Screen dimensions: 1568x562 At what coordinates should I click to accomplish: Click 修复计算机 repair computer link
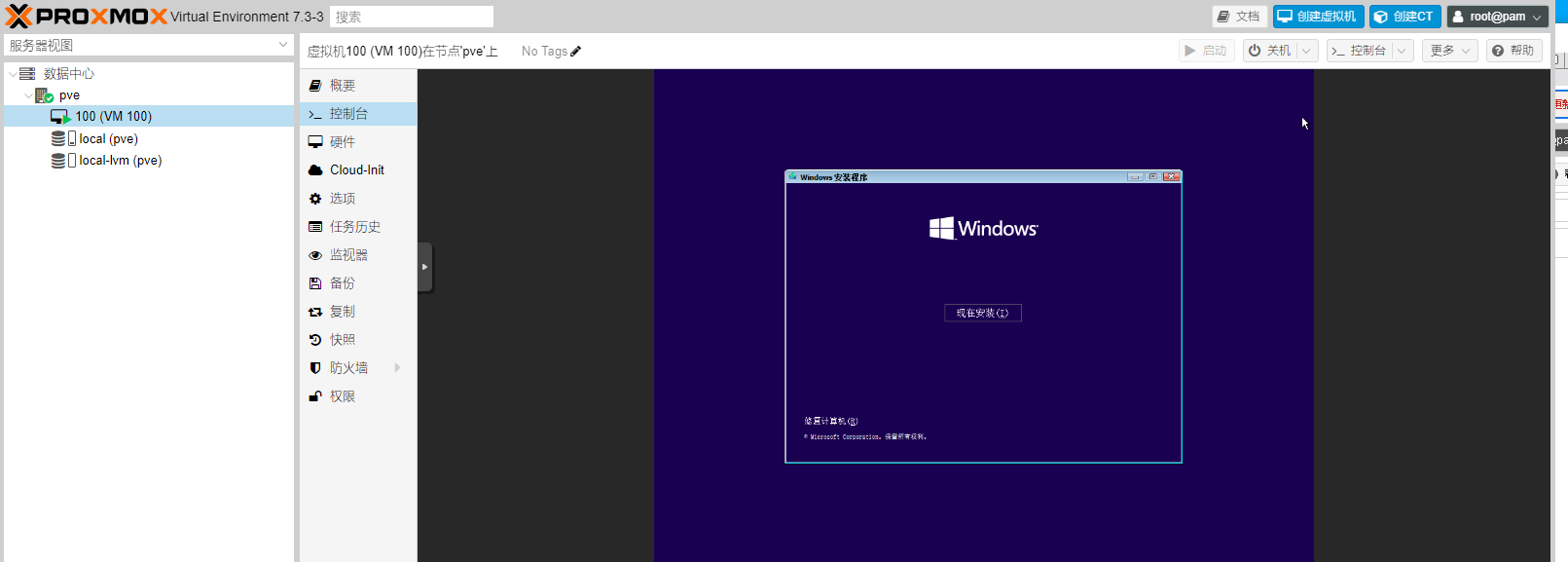click(830, 422)
